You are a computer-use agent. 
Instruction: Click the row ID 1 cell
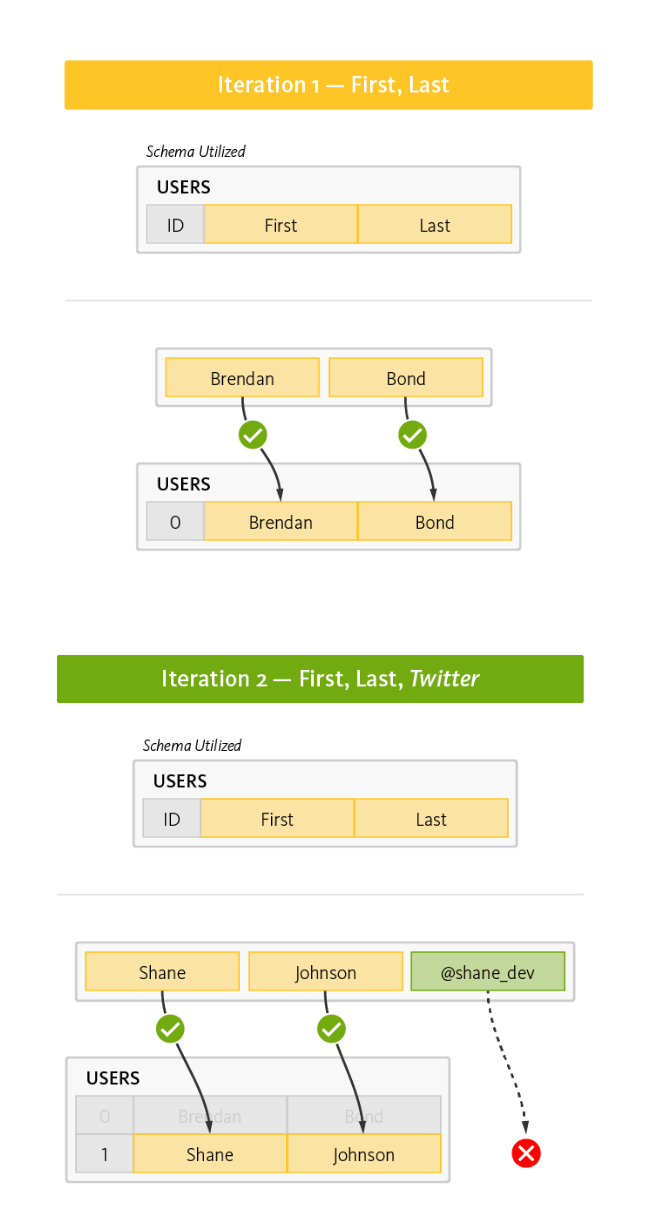[x=104, y=1154]
